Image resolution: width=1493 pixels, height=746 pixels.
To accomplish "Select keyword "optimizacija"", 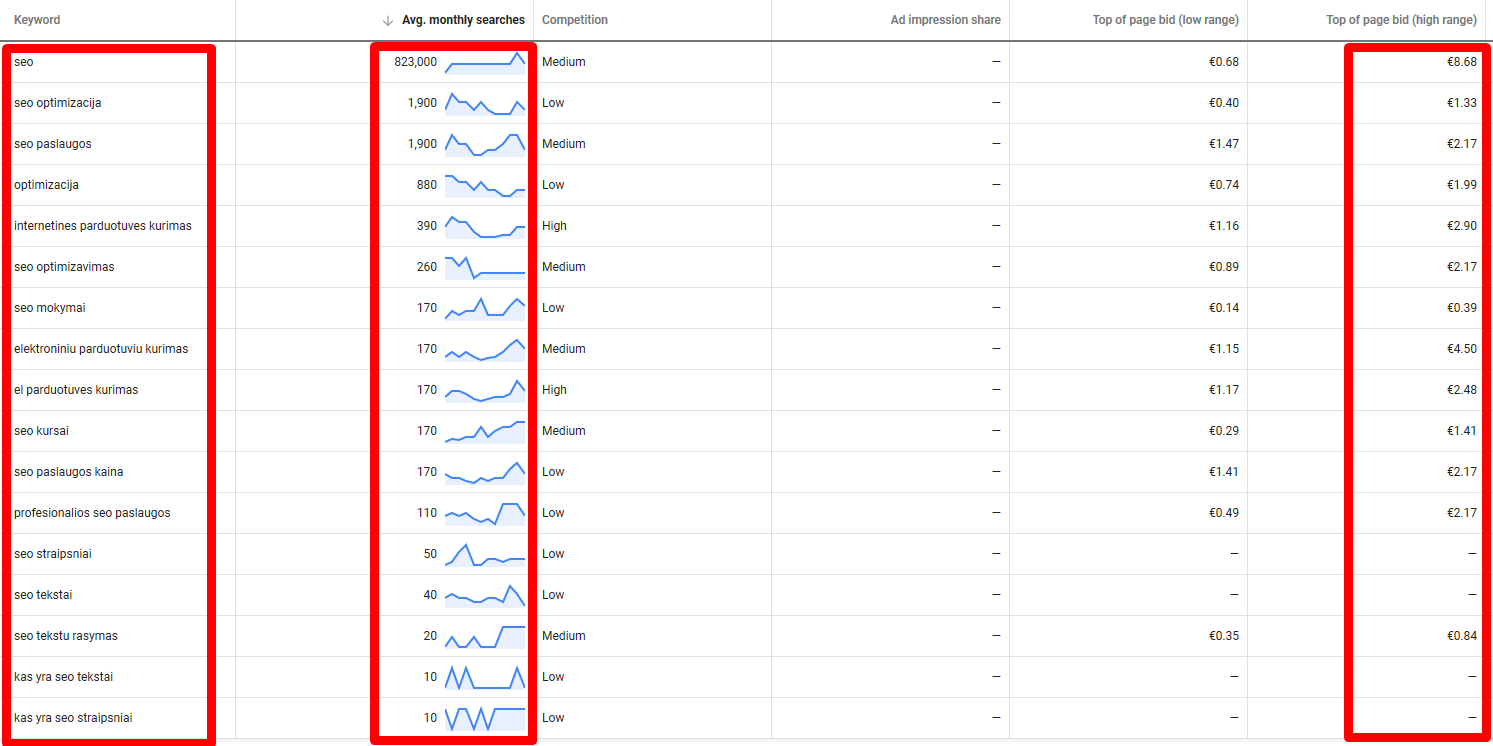I will [x=46, y=185].
